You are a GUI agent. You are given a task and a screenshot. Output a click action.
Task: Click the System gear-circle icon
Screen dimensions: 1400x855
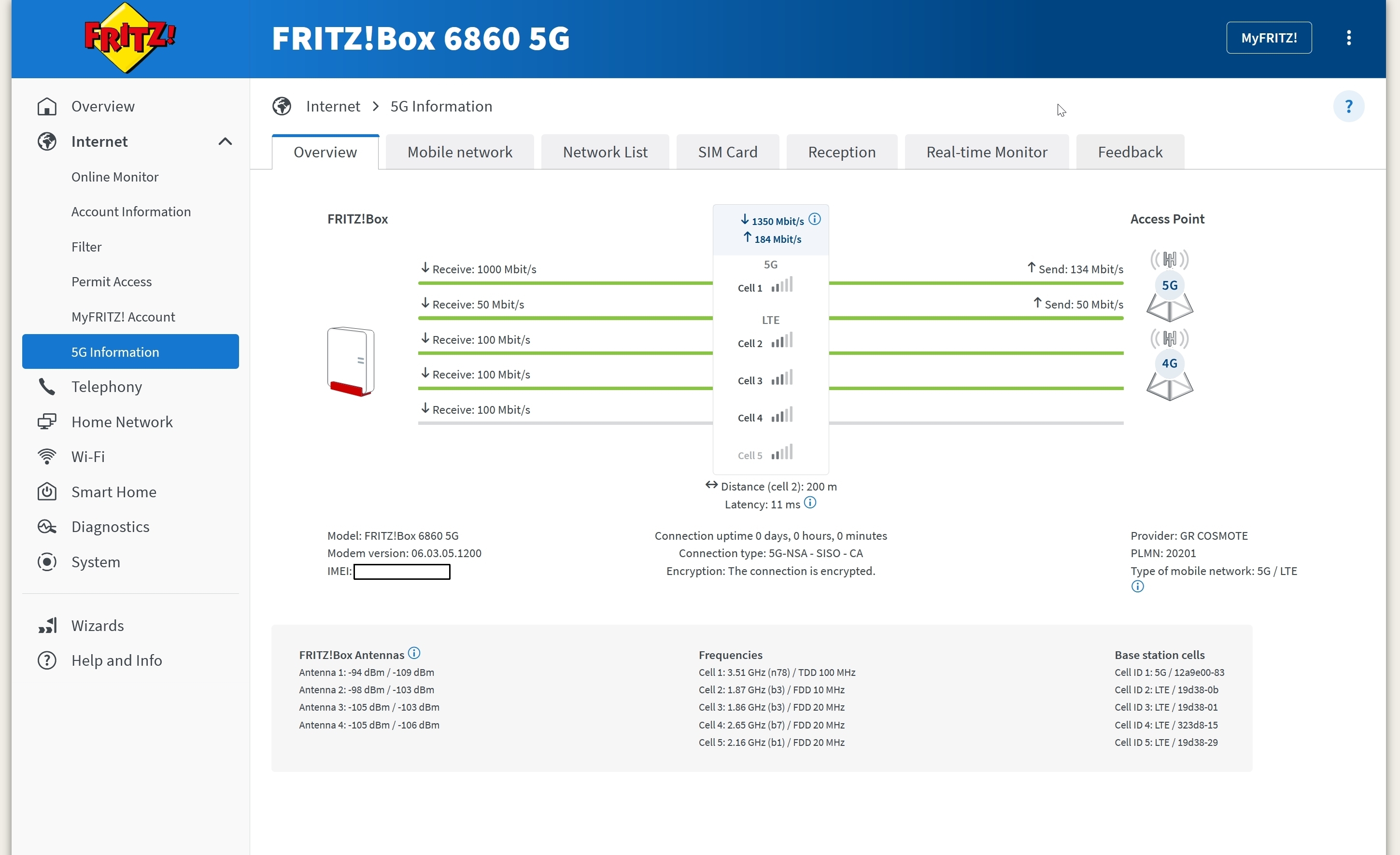[x=47, y=562]
